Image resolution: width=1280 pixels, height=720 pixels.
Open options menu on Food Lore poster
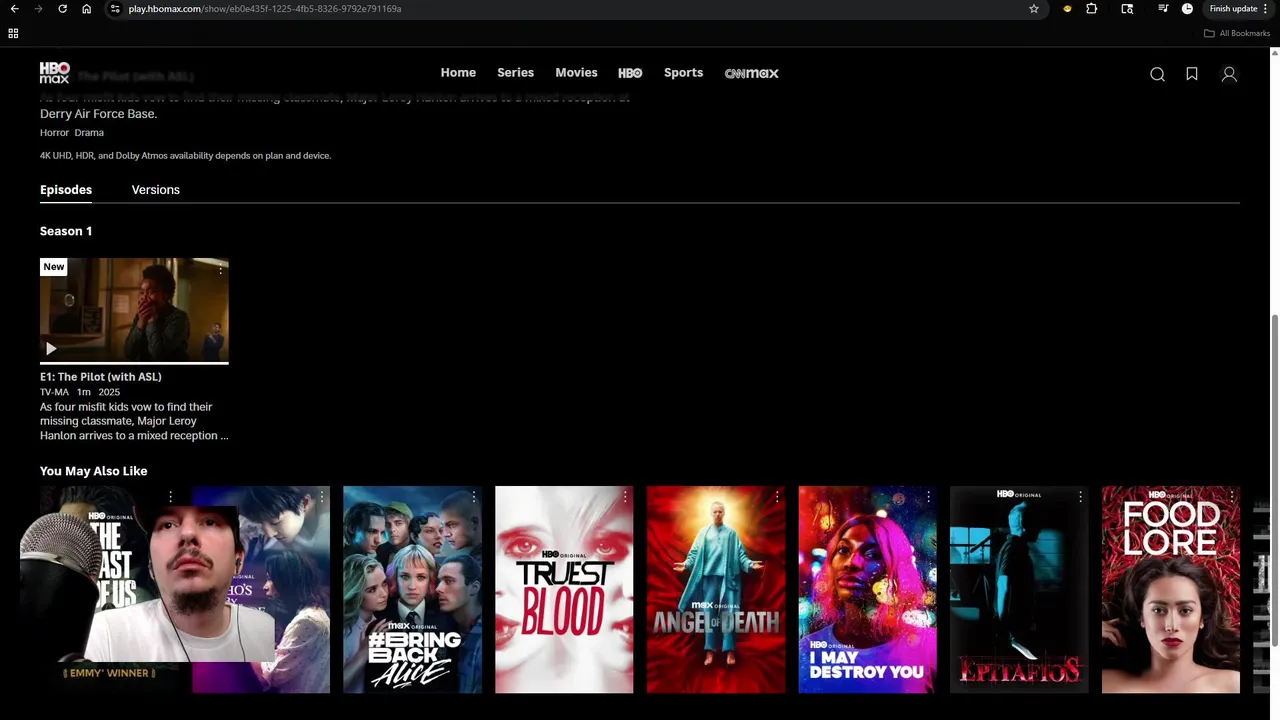(x=1232, y=497)
